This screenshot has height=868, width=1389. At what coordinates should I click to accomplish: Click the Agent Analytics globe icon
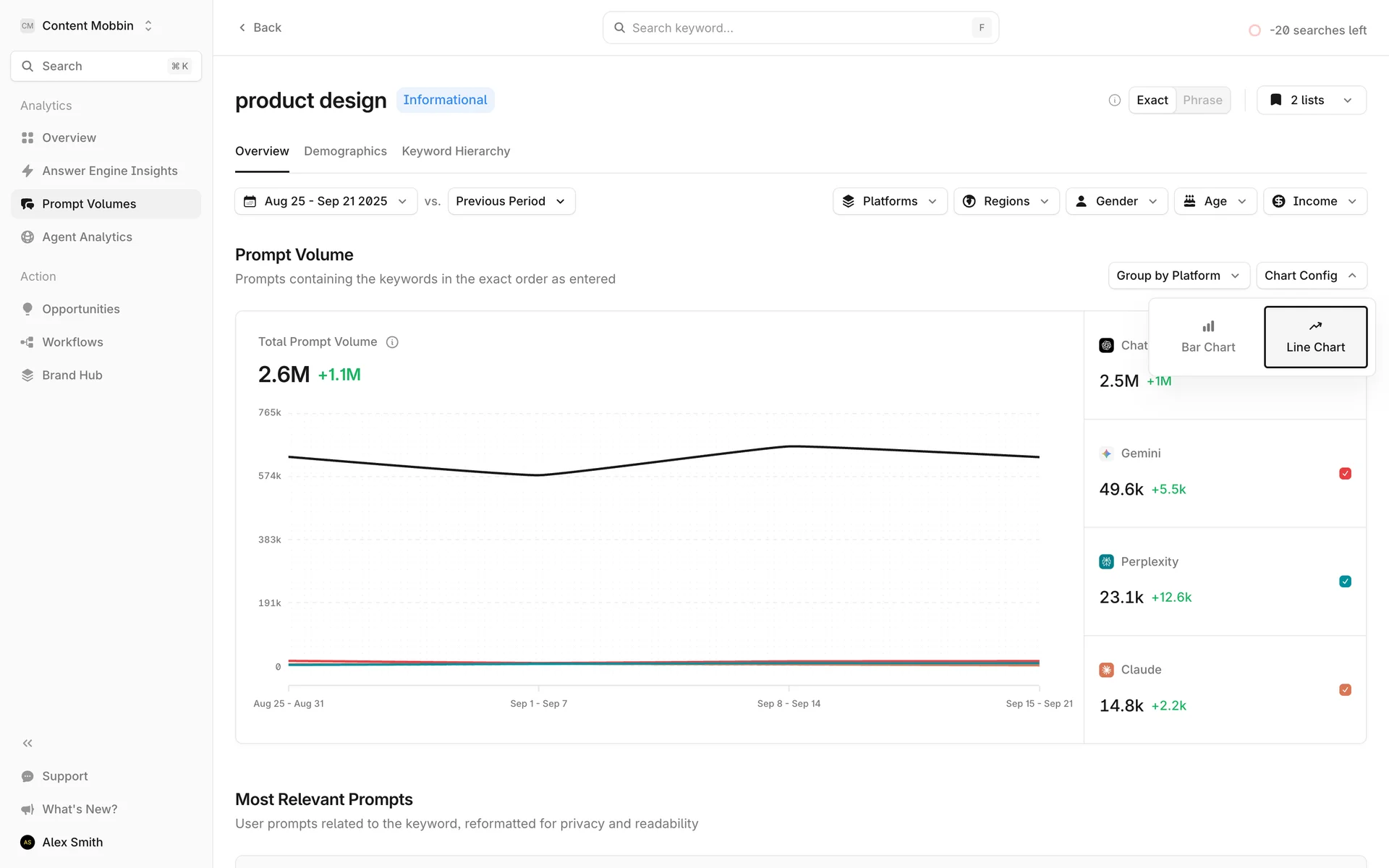pos(27,237)
